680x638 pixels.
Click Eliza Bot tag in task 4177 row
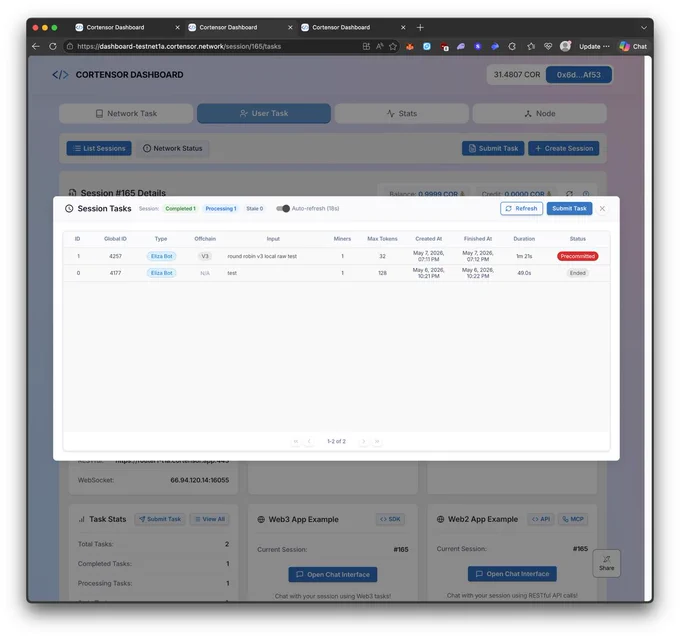click(161, 273)
